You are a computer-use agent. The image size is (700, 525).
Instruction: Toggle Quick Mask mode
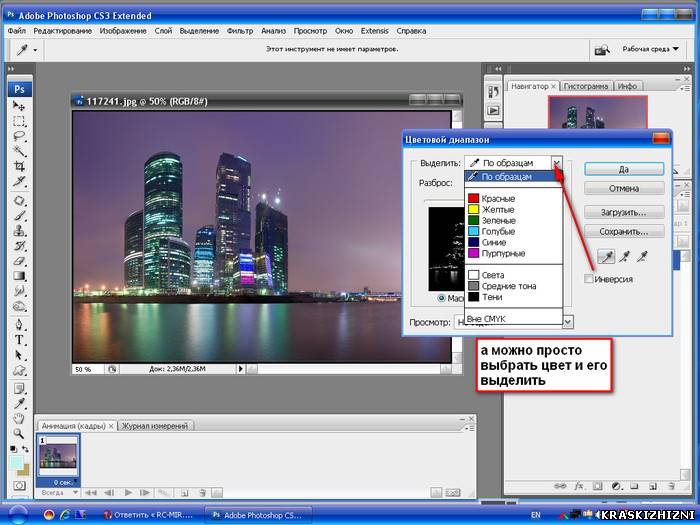19,485
